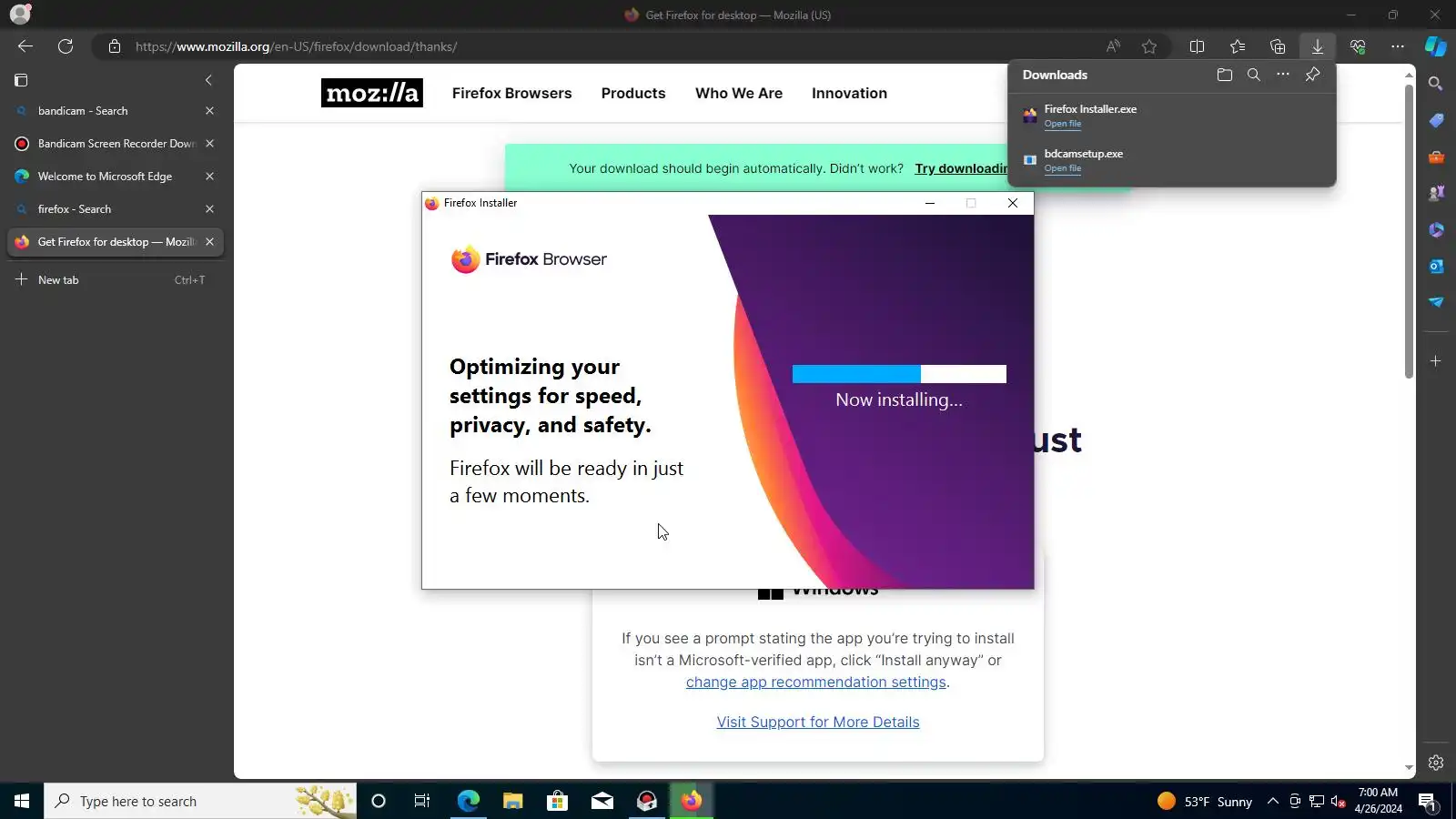Open the notification center icon
This screenshot has width=1456, height=819.
(1427, 802)
